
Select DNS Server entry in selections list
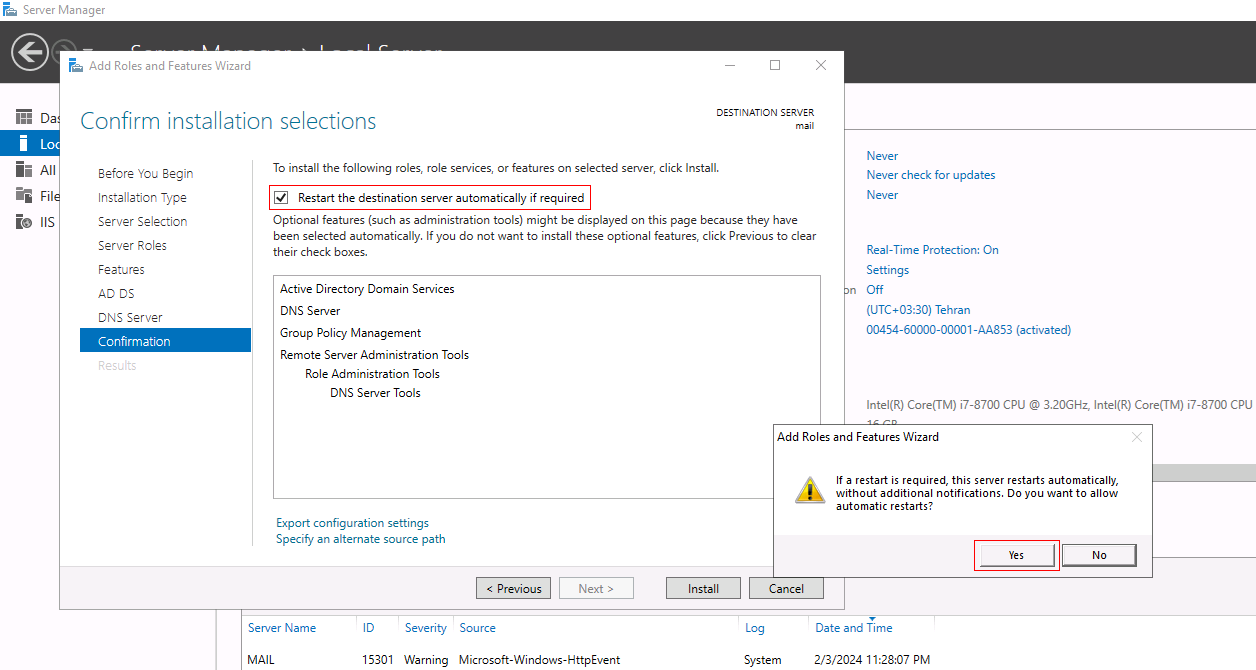310,311
